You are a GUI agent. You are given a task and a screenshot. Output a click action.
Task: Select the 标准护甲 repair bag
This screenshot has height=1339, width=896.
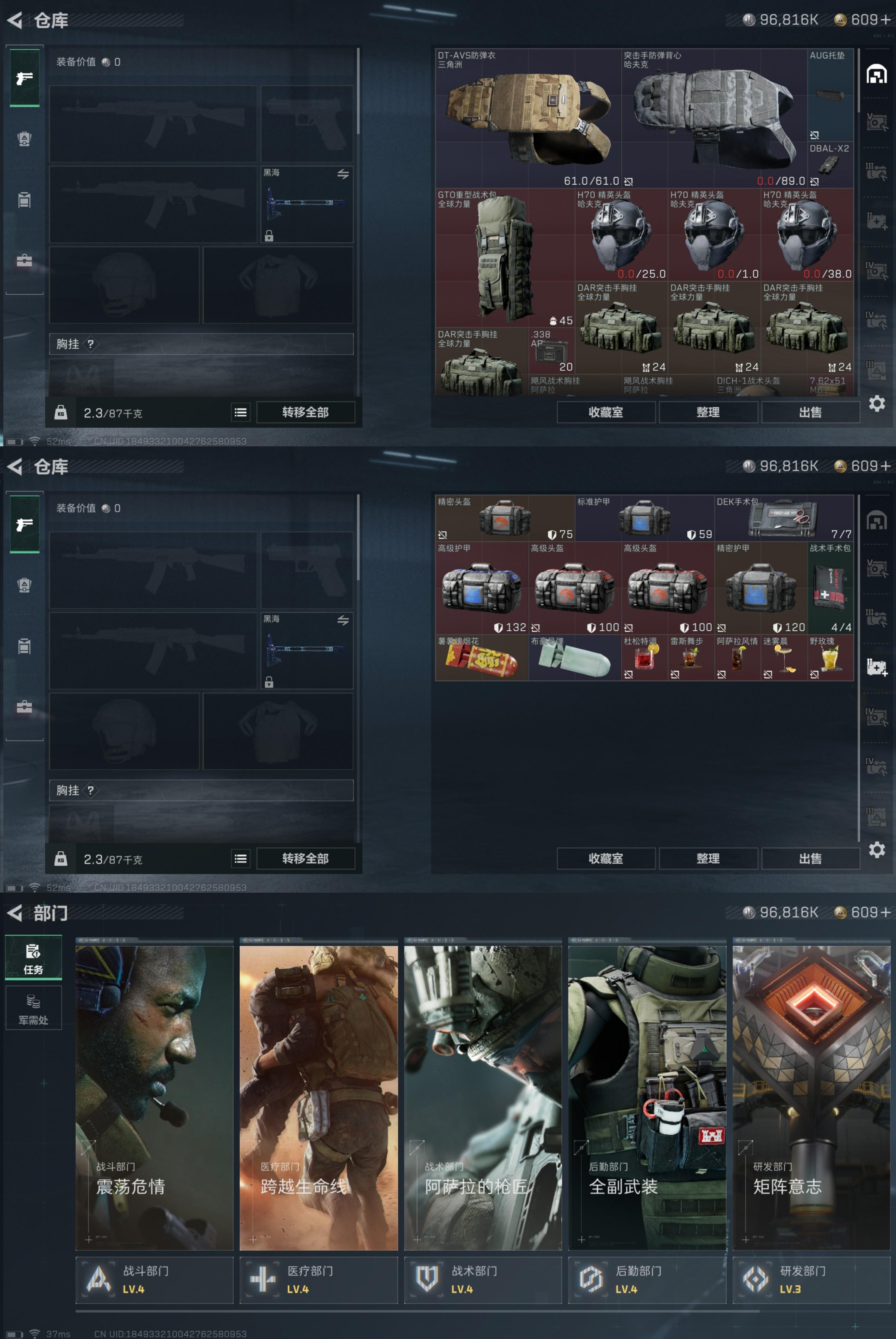coord(645,518)
